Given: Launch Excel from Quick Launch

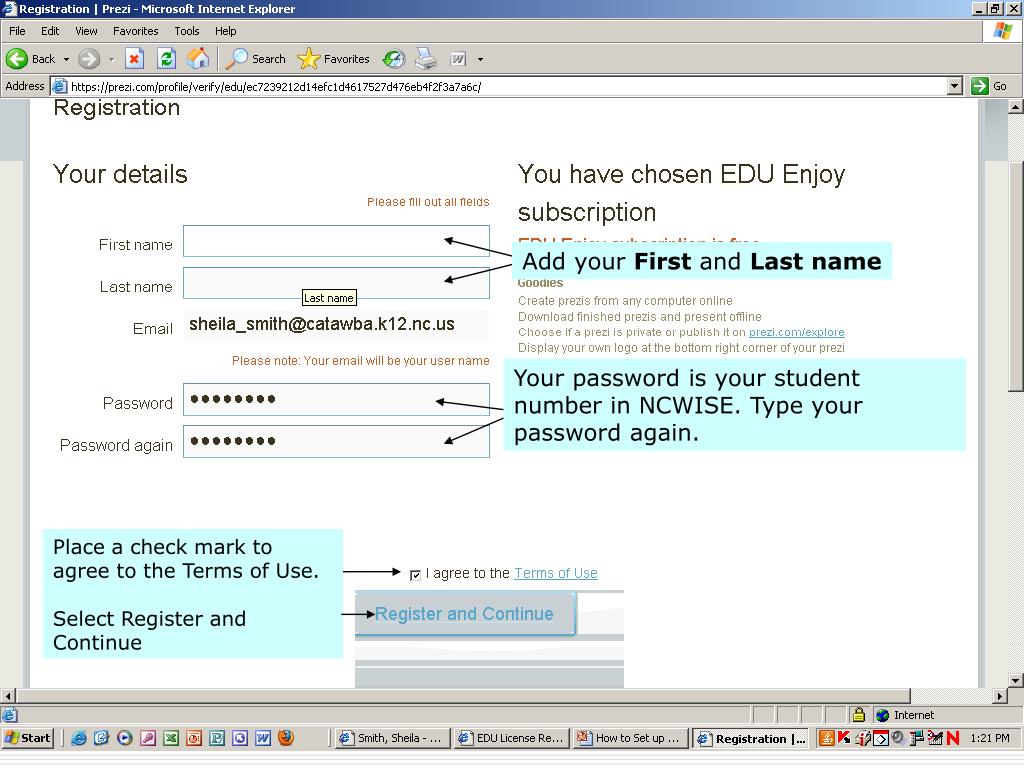Looking at the screenshot, I should pyautogui.click(x=171, y=738).
